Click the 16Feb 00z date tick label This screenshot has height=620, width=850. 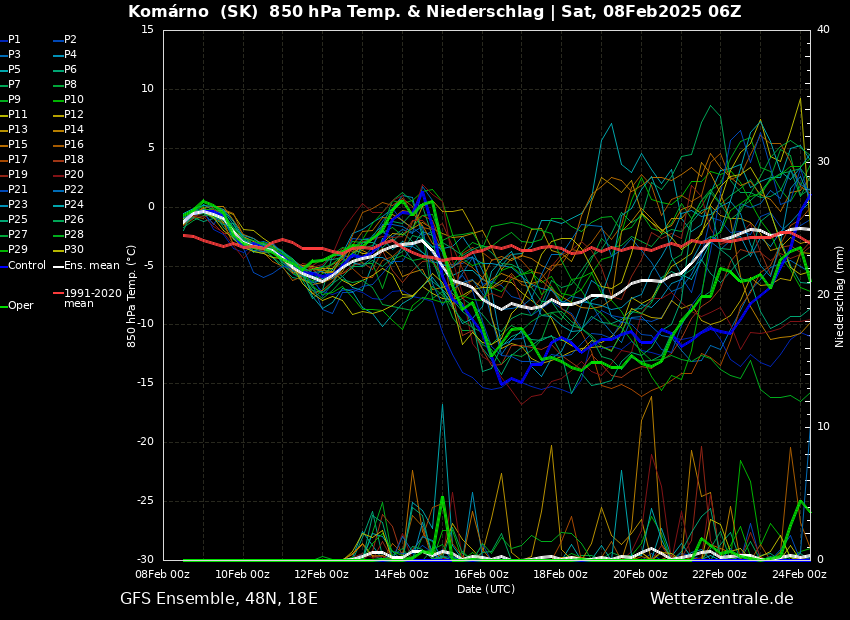coord(480,574)
